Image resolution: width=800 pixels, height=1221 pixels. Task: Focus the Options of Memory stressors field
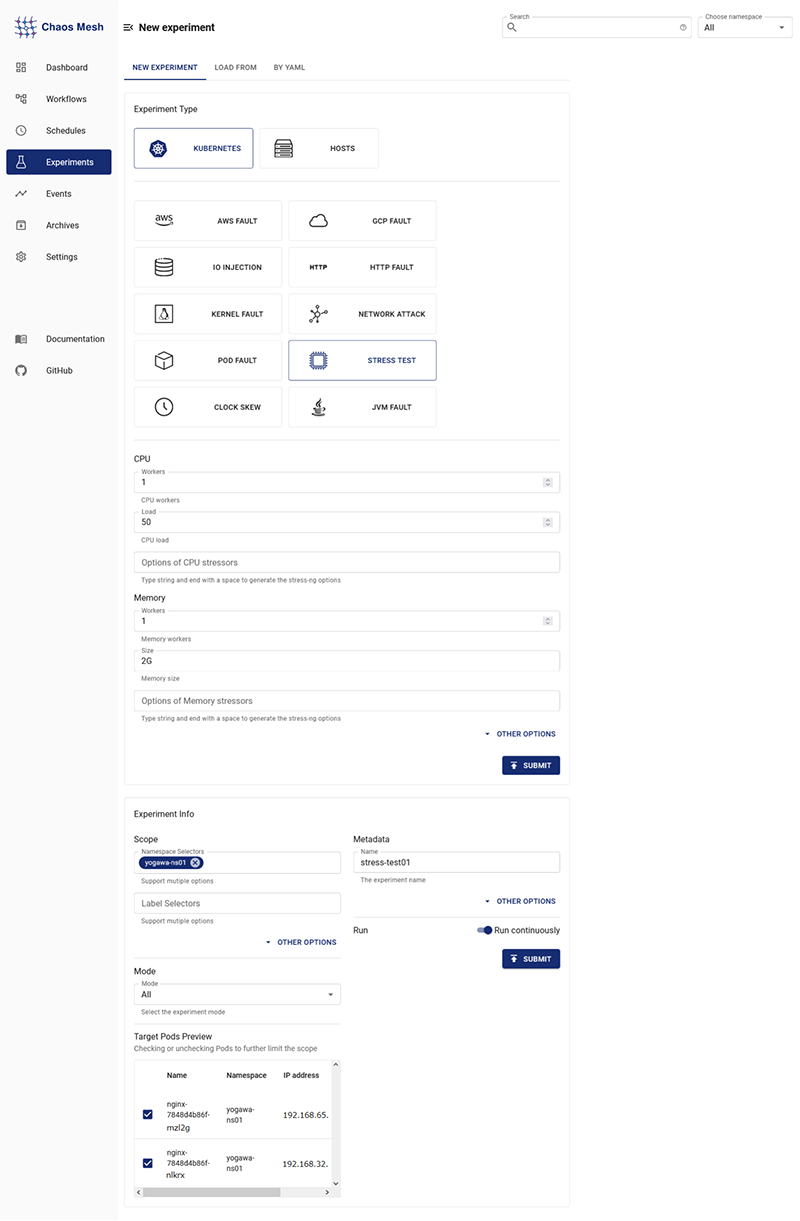347,701
